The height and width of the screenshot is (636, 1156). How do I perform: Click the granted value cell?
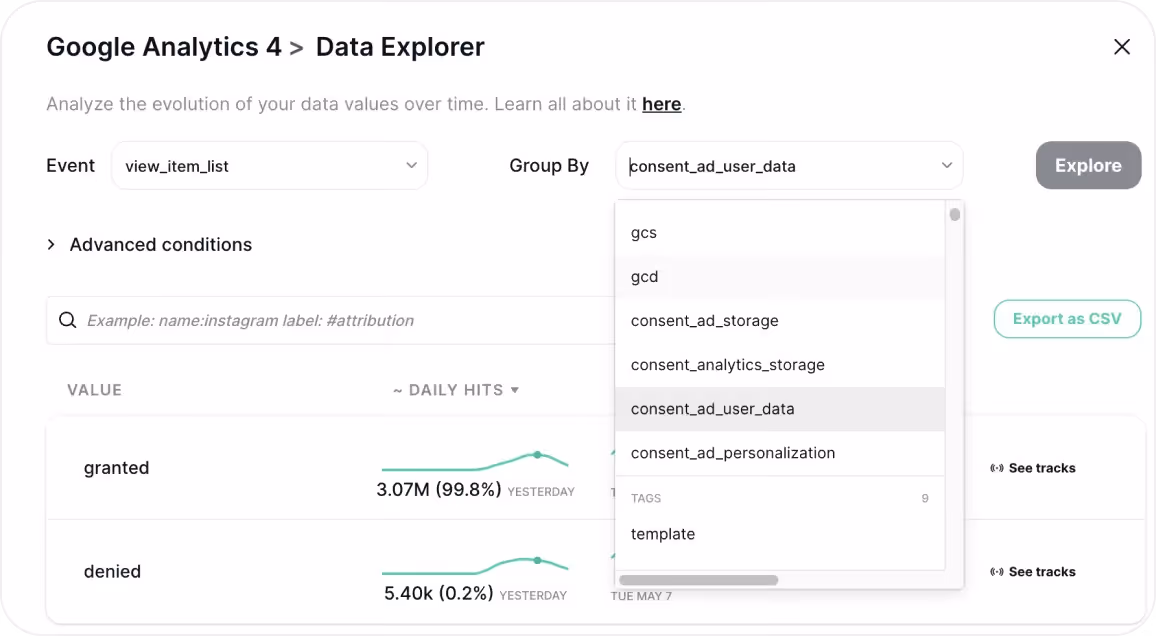tap(116, 468)
